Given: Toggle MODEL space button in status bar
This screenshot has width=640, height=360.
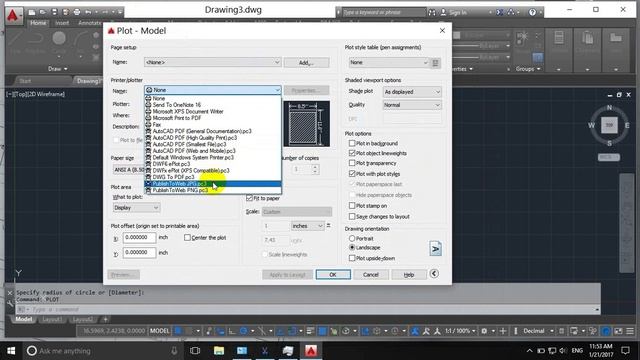Looking at the screenshot, I should [x=159, y=331].
